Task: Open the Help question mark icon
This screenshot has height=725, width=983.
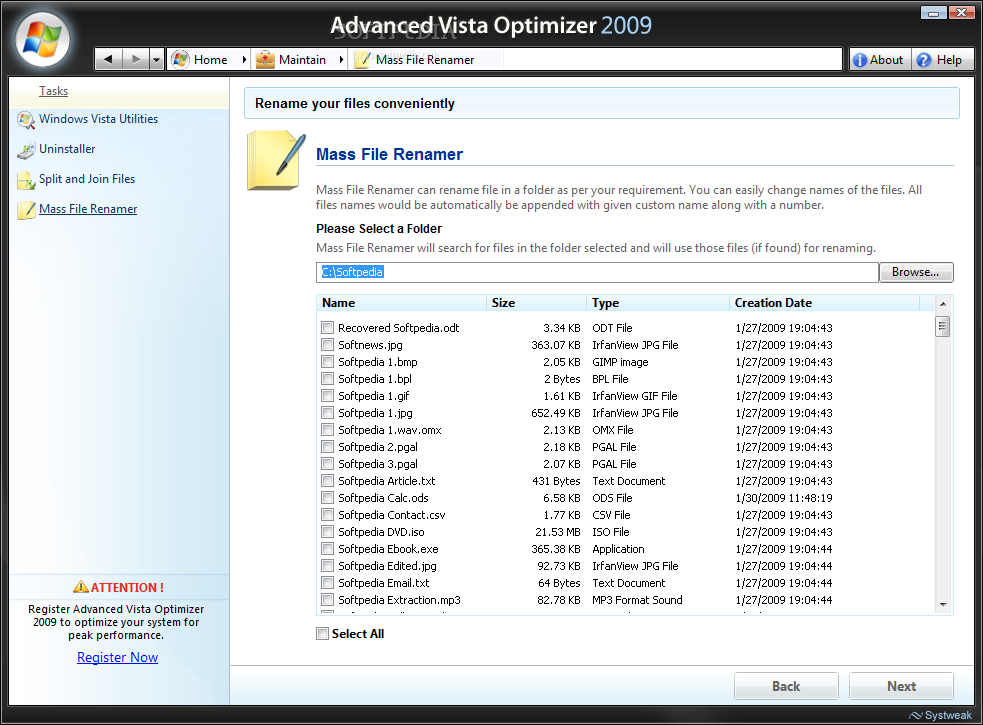Action: tap(923, 60)
